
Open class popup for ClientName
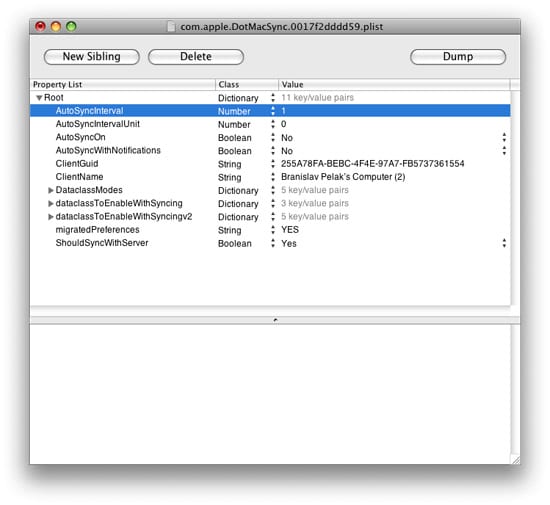tap(273, 177)
